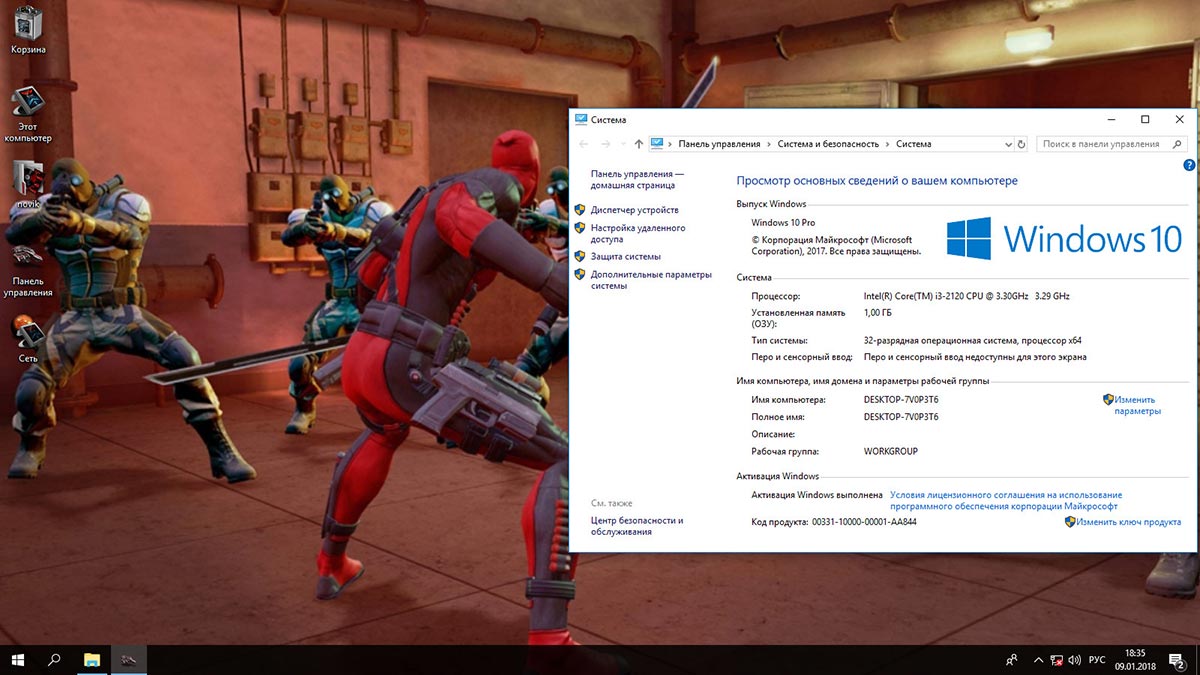Open the People icon in the taskbar
1200x675 pixels.
(x=1012, y=660)
